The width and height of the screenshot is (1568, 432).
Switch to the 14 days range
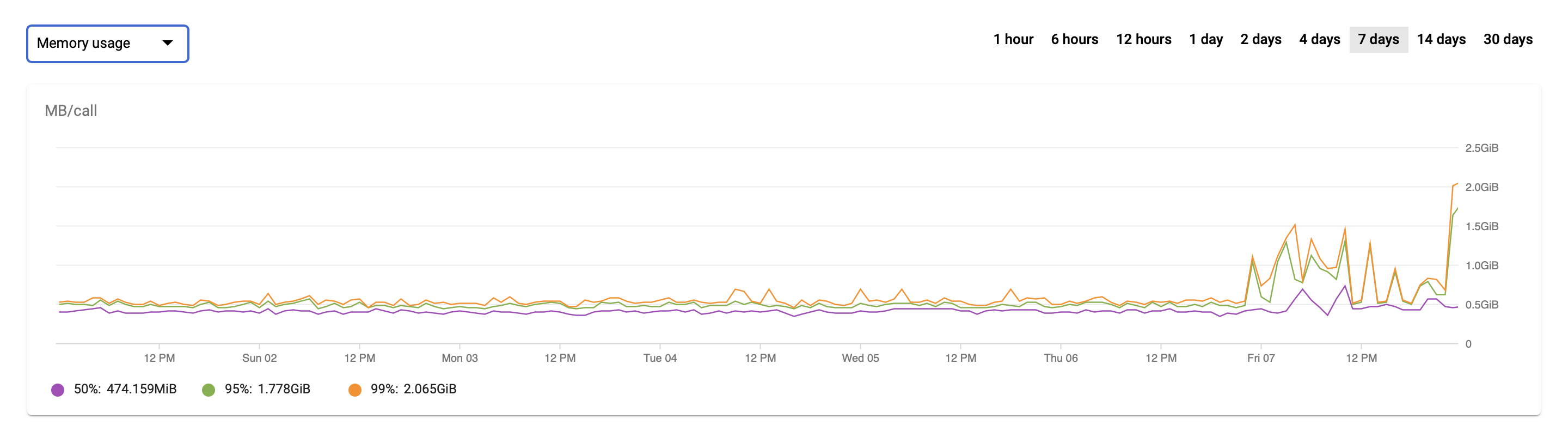(1441, 40)
